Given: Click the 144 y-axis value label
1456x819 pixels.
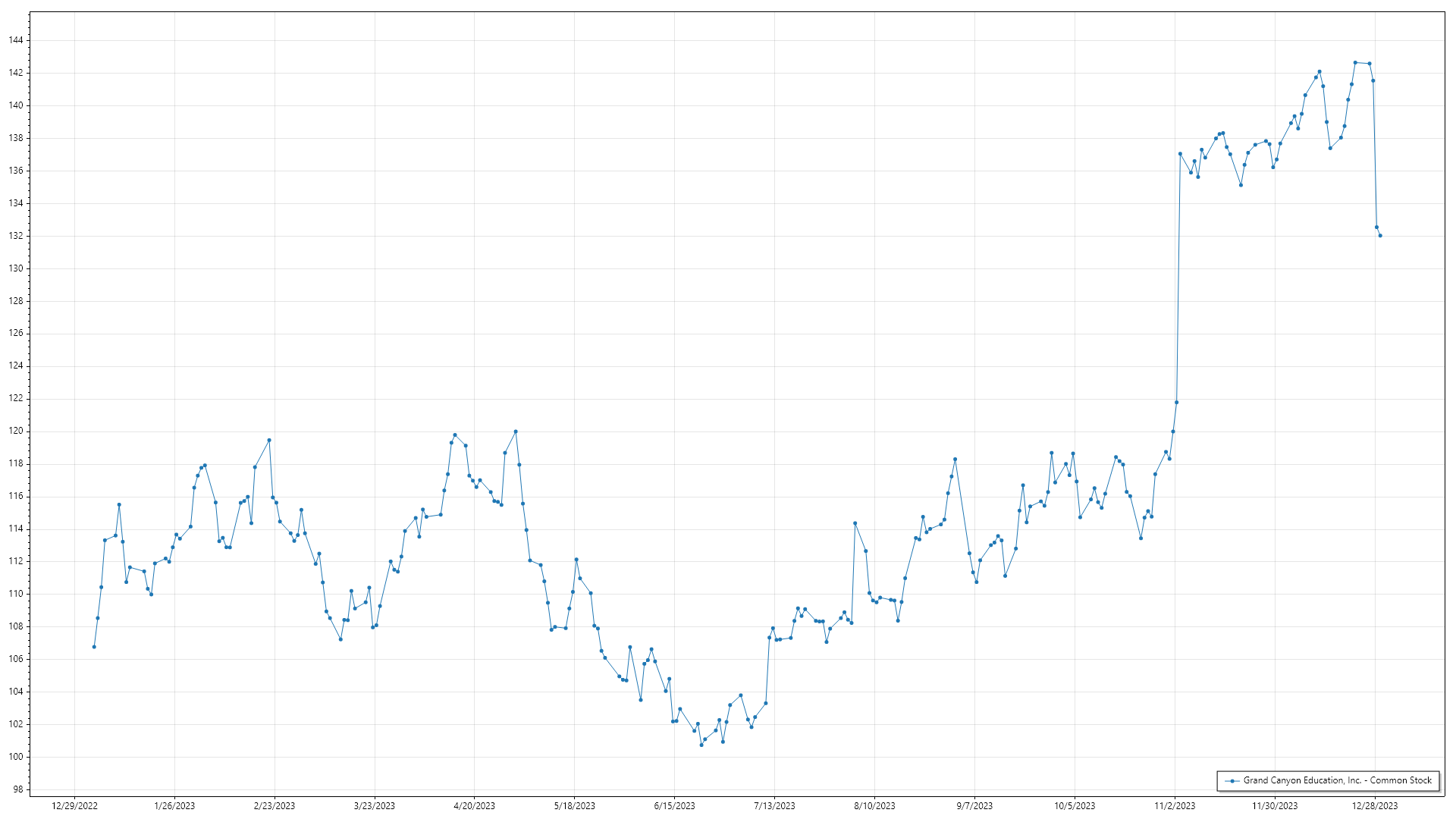Looking at the screenshot, I should coord(16,40).
